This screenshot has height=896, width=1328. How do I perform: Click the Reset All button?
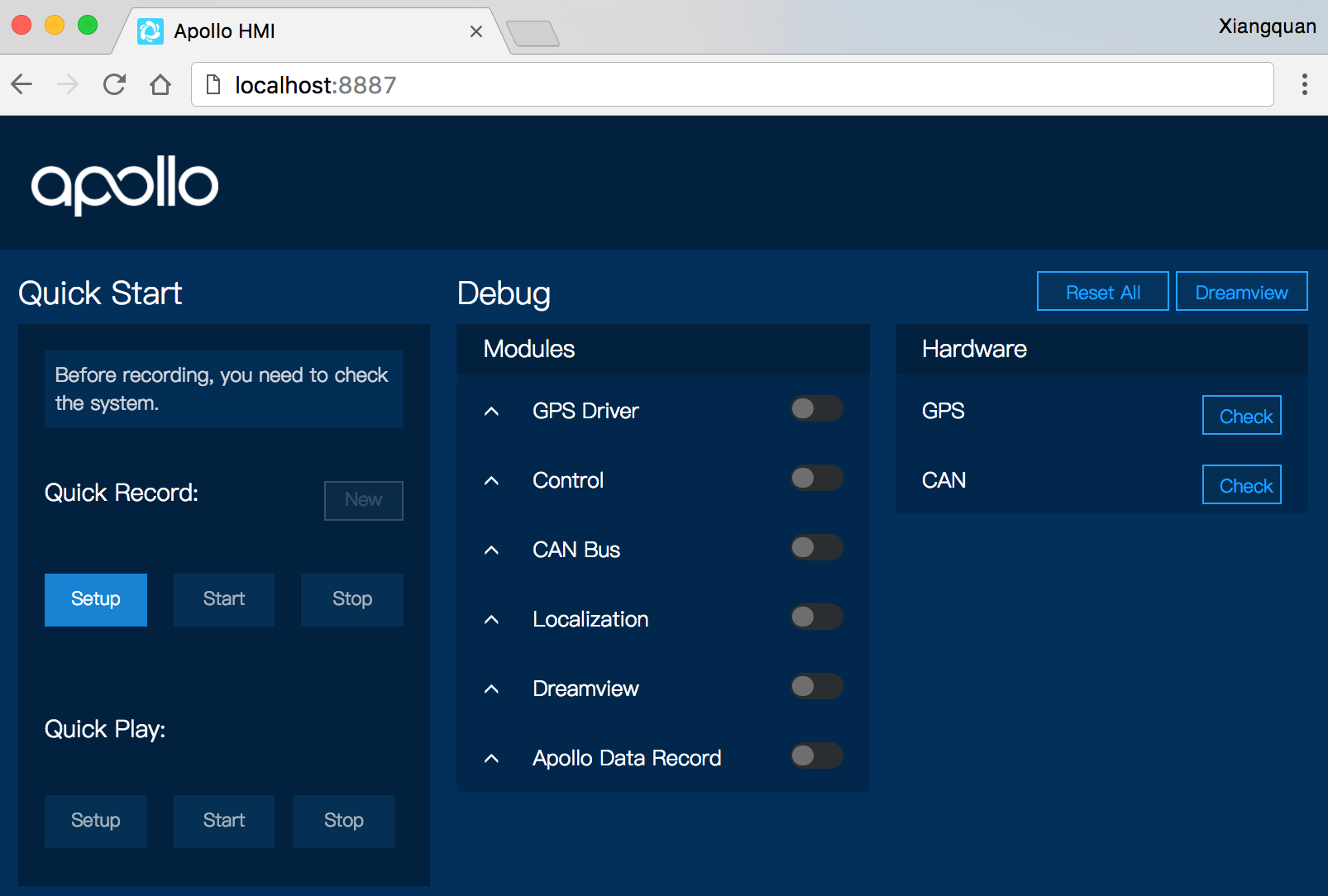point(1102,291)
